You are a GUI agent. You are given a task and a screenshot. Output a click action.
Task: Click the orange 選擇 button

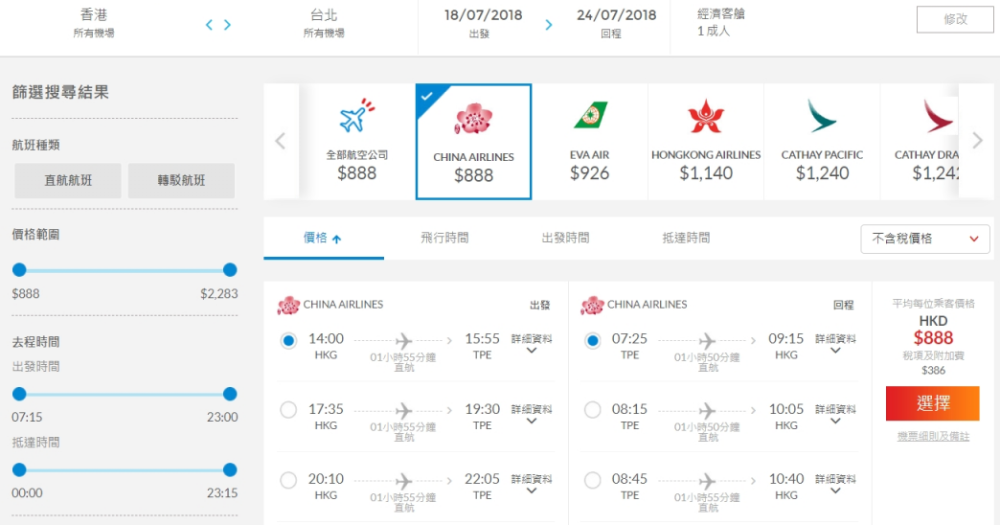[932, 403]
